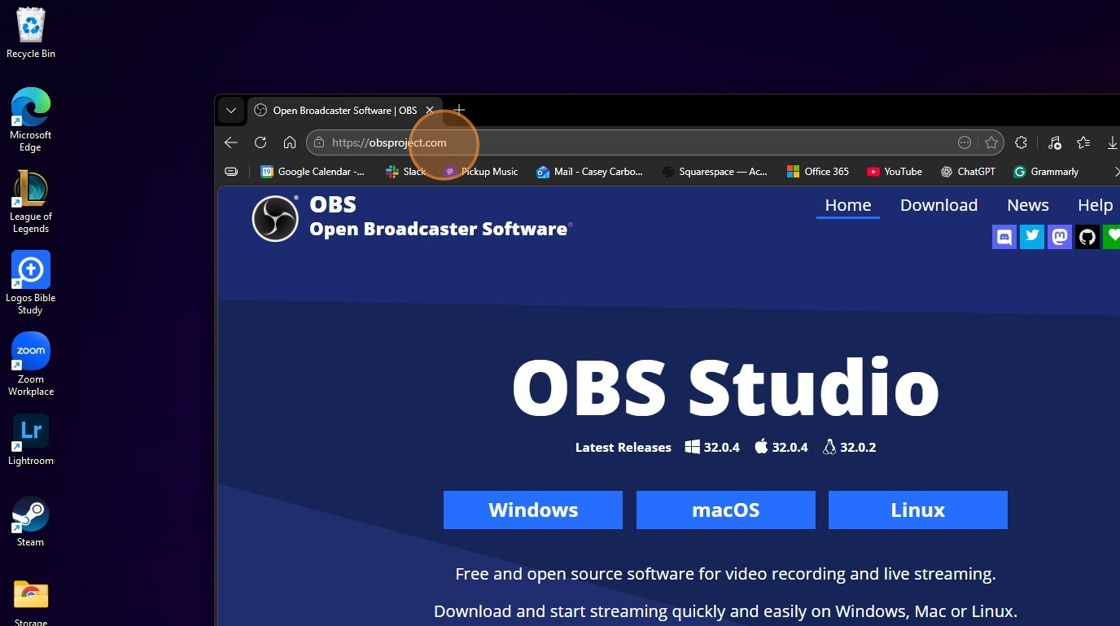Image resolution: width=1120 pixels, height=626 pixels.
Task: Open the Storage folder on the desktop
Action: 30,602
